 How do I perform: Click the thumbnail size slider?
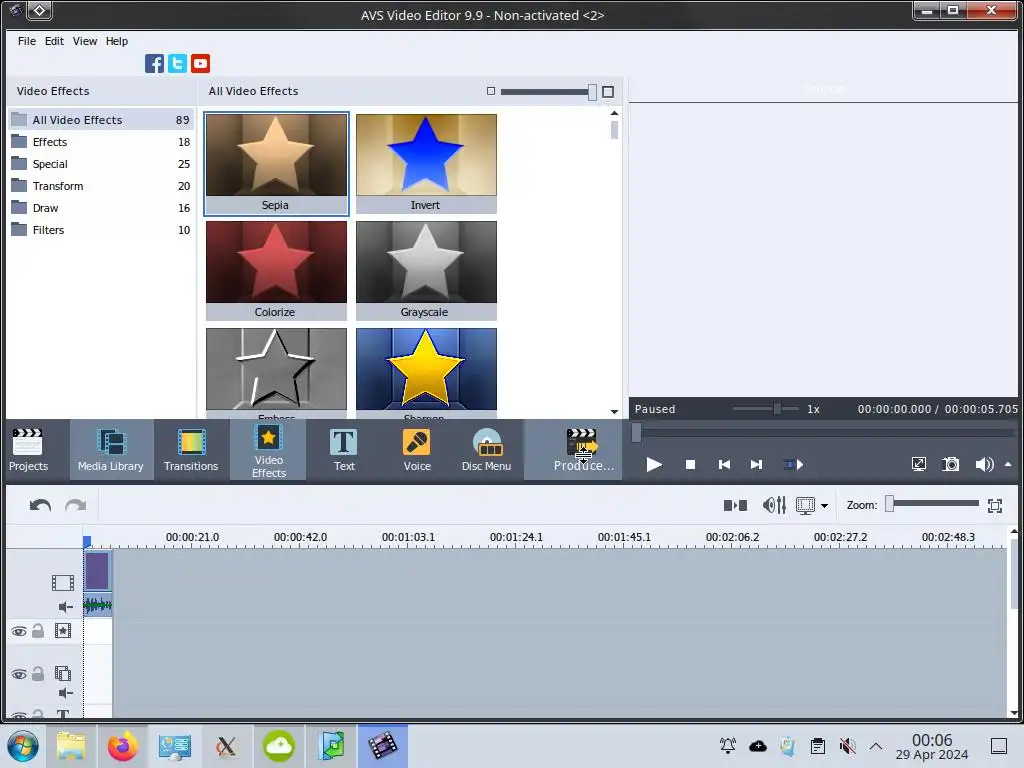549,92
